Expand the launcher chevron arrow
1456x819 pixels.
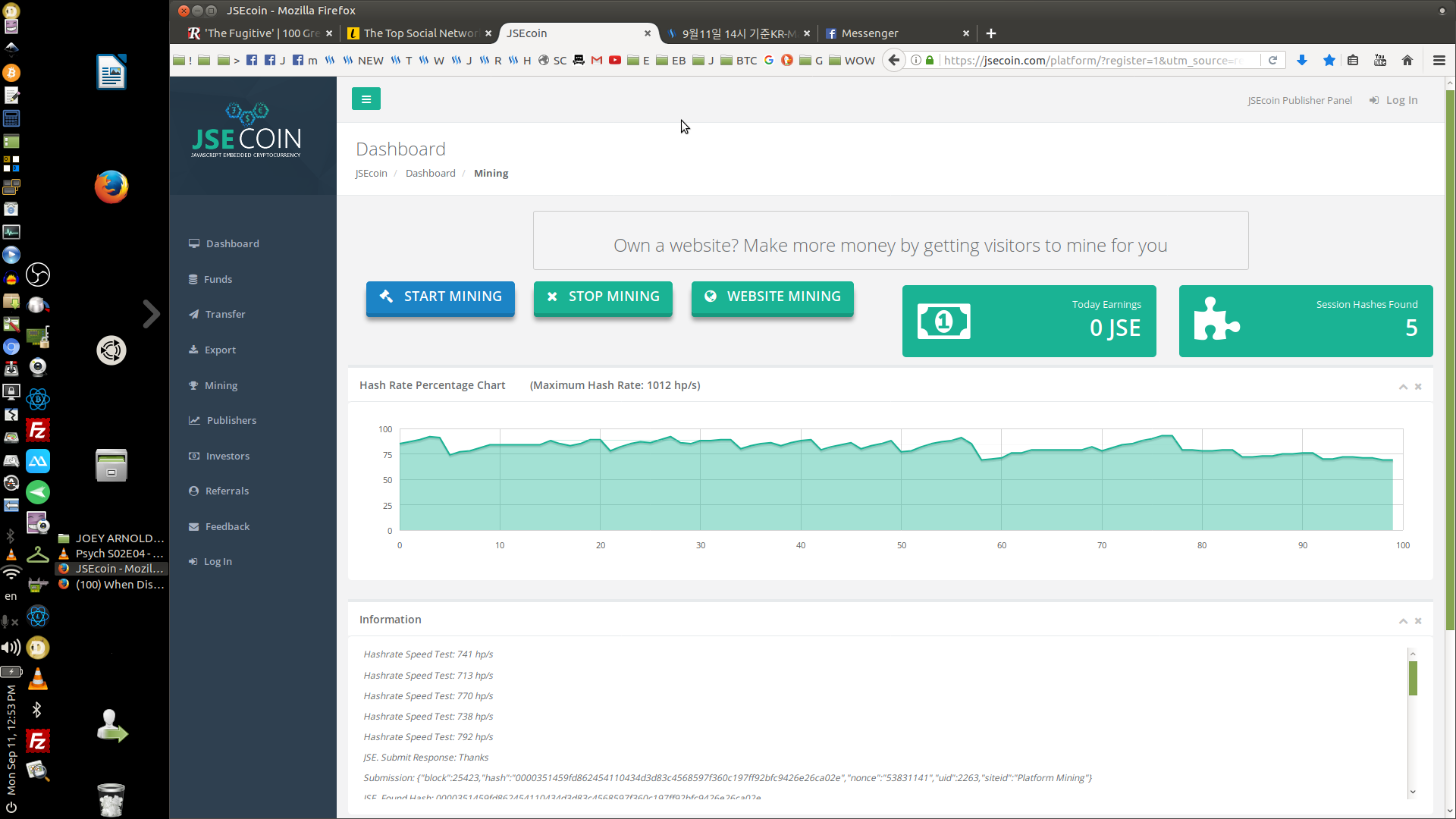pyautogui.click(x=151, y=314)
